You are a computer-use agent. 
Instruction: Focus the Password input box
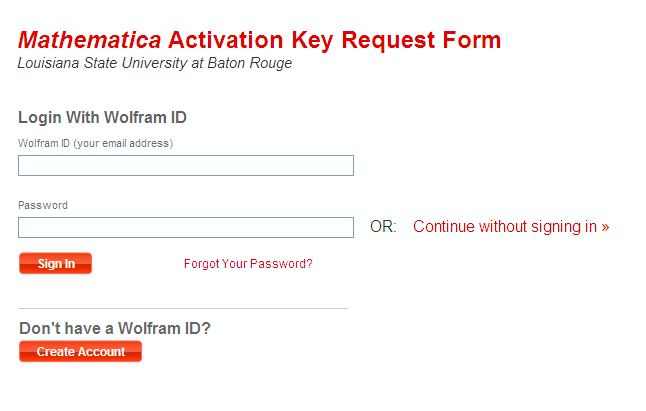186,228
